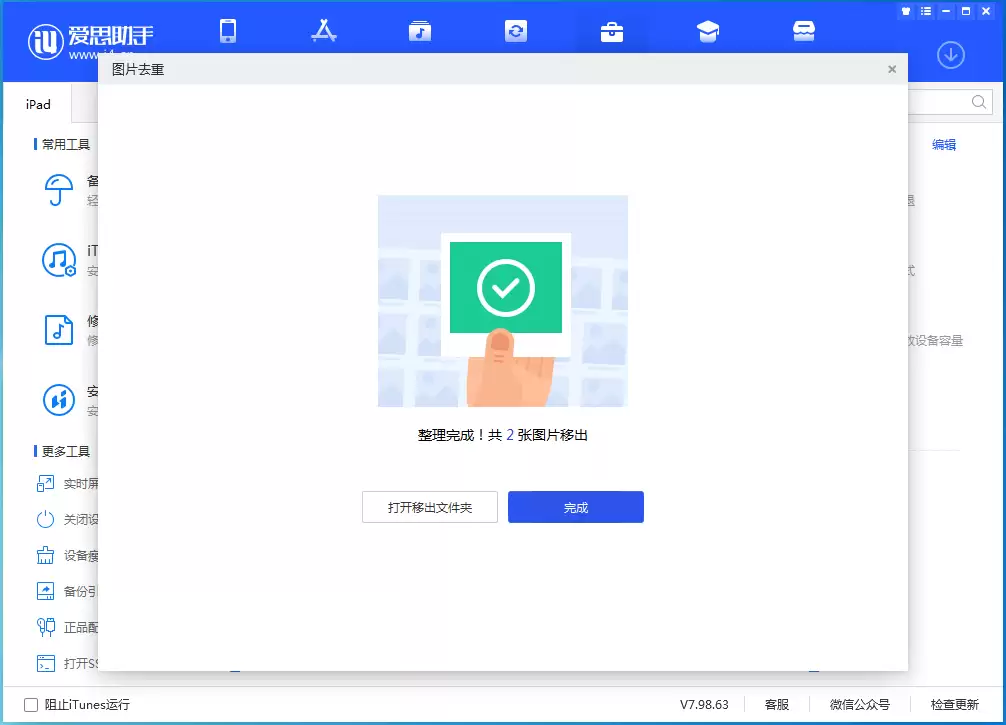Click the 完成 button
This screenshot has width=1006, height=725.
pos(575,507)
